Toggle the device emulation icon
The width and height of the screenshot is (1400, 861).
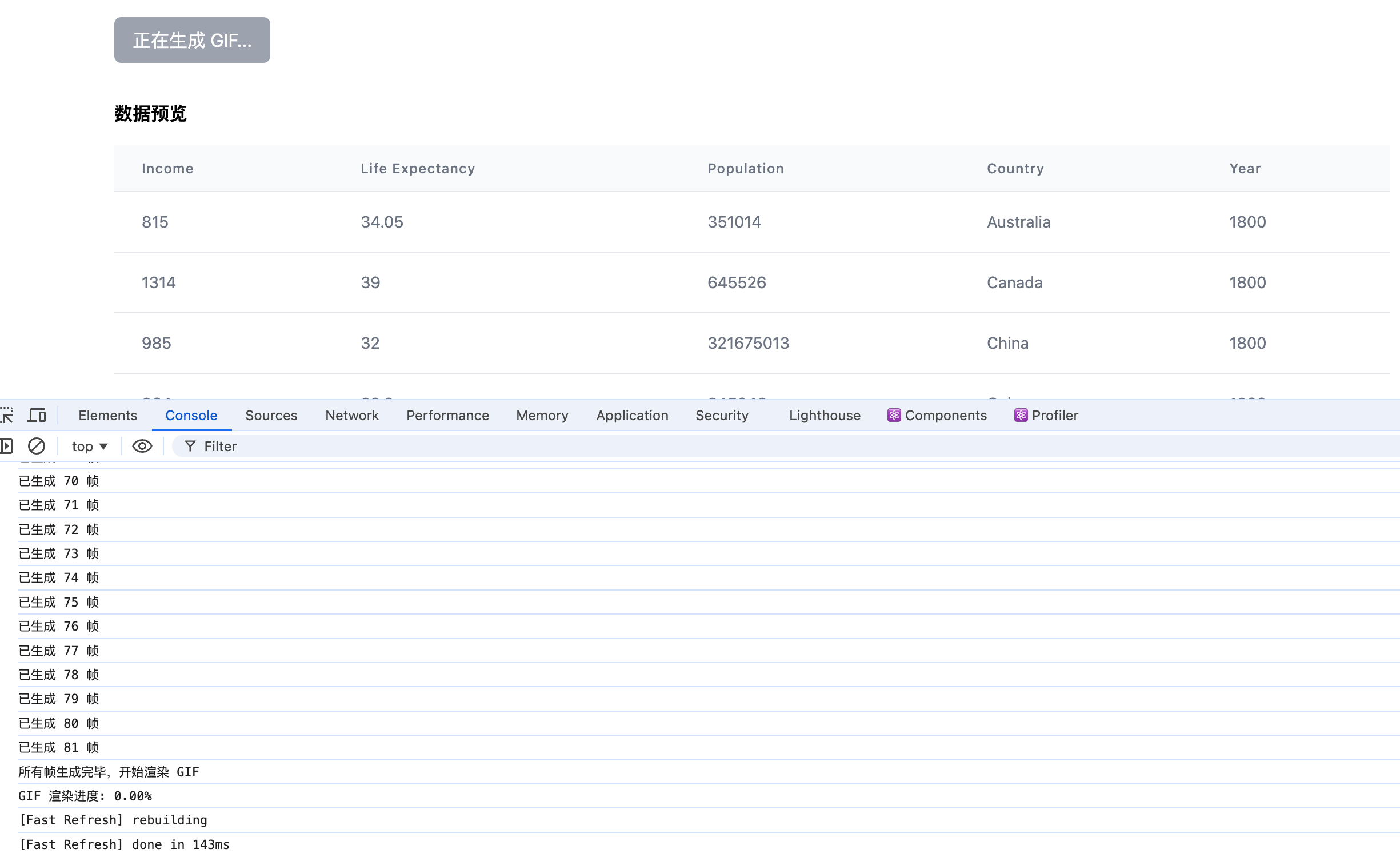(x=36, y=415)
